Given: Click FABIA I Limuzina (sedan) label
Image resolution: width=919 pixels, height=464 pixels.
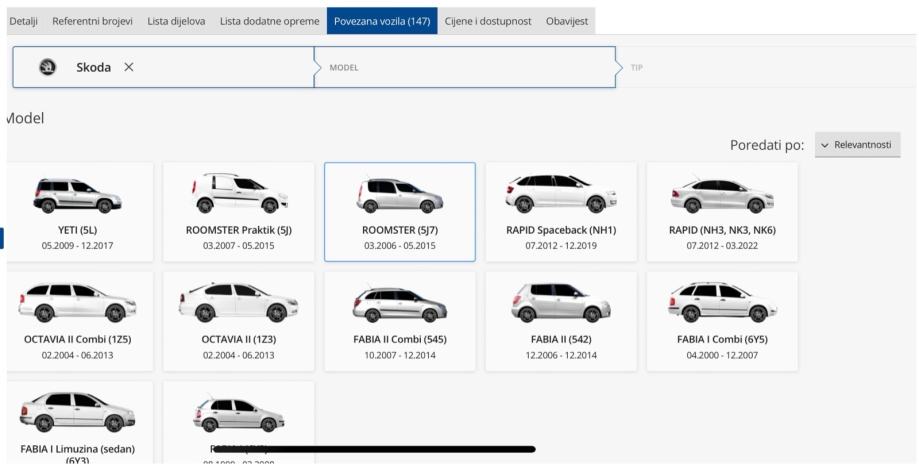Looking at the screenshot, I should click(77, 453).
